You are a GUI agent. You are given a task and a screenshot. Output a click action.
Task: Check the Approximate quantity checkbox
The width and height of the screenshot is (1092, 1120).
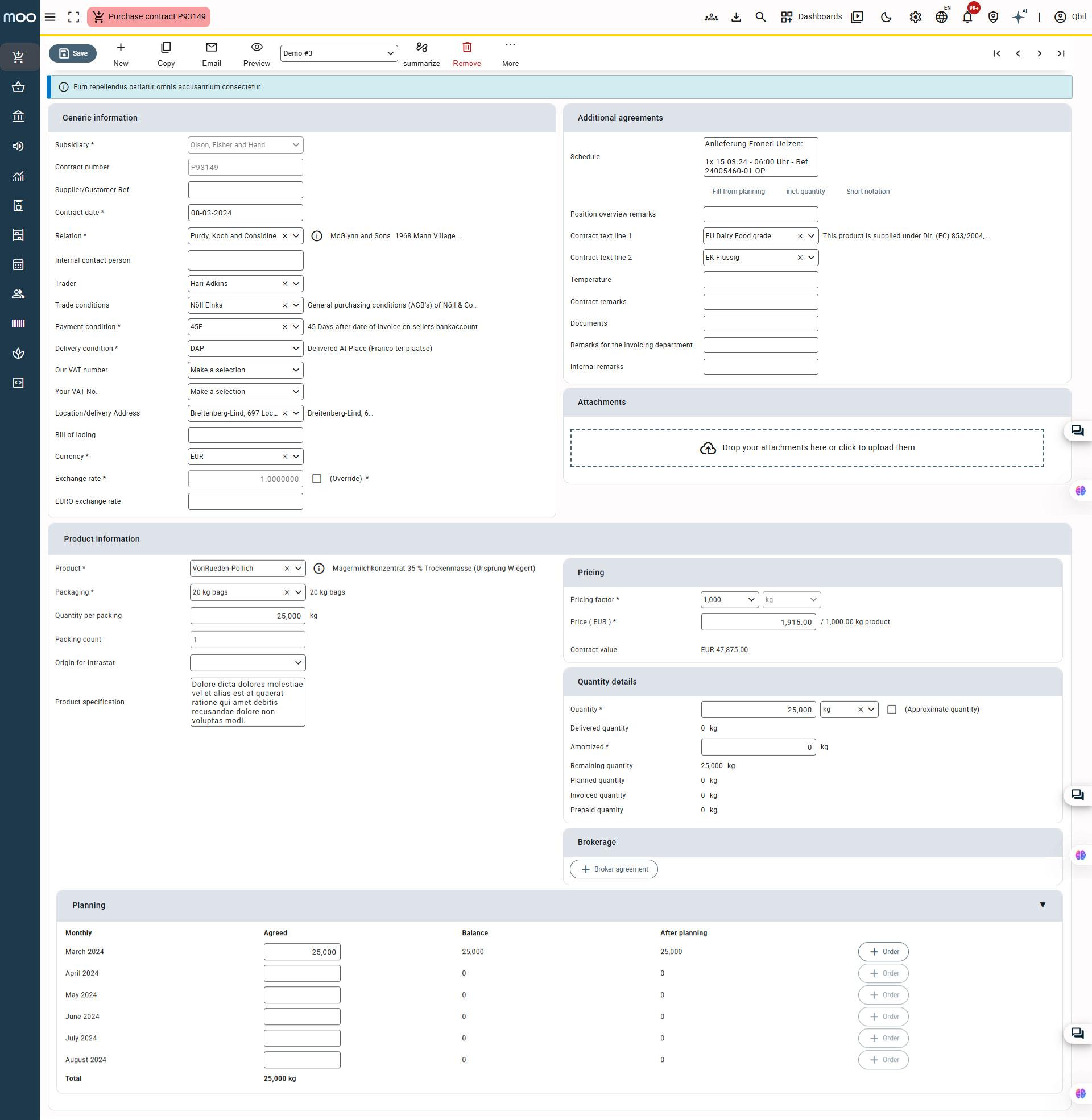click(891, 710)
